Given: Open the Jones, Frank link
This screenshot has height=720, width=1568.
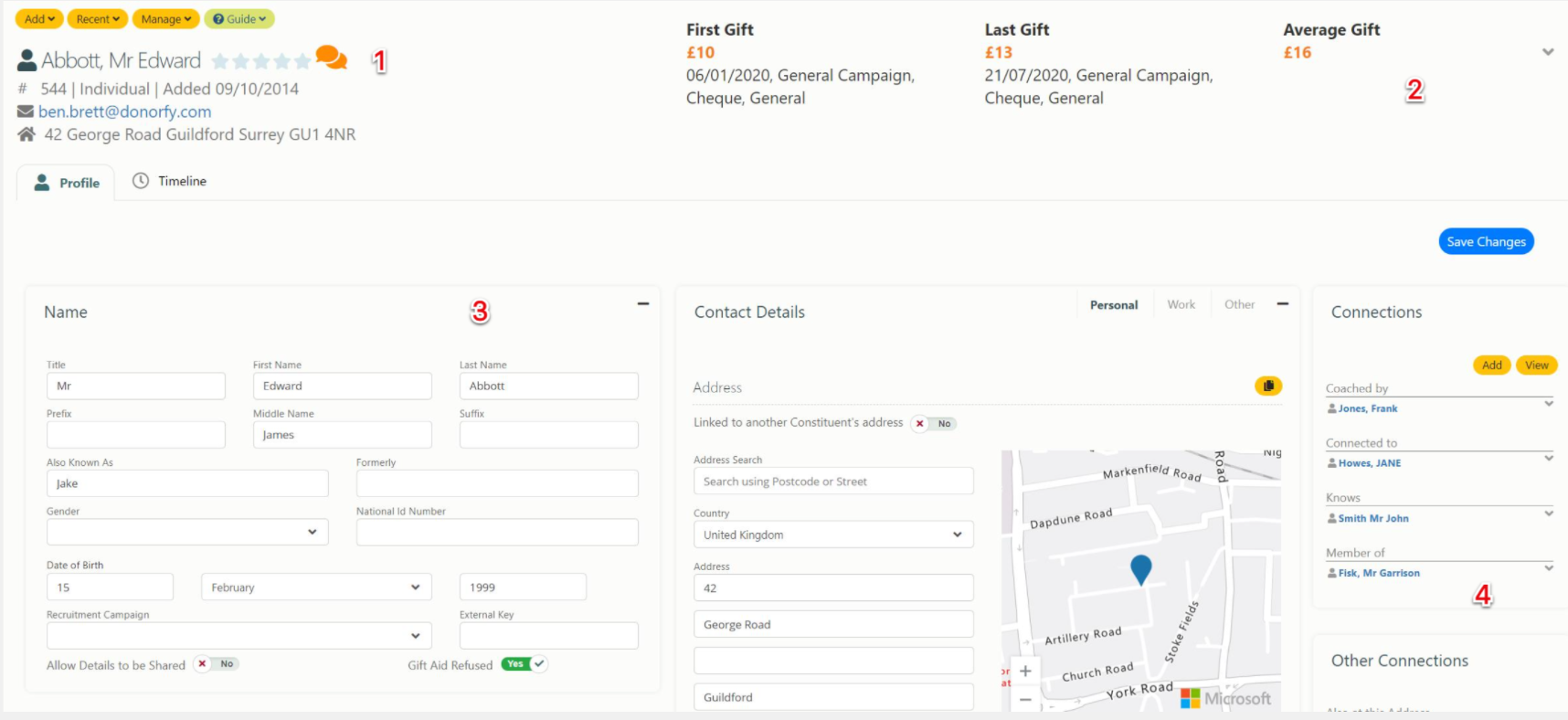Looking at the screenshot, I should (1368, 408).
